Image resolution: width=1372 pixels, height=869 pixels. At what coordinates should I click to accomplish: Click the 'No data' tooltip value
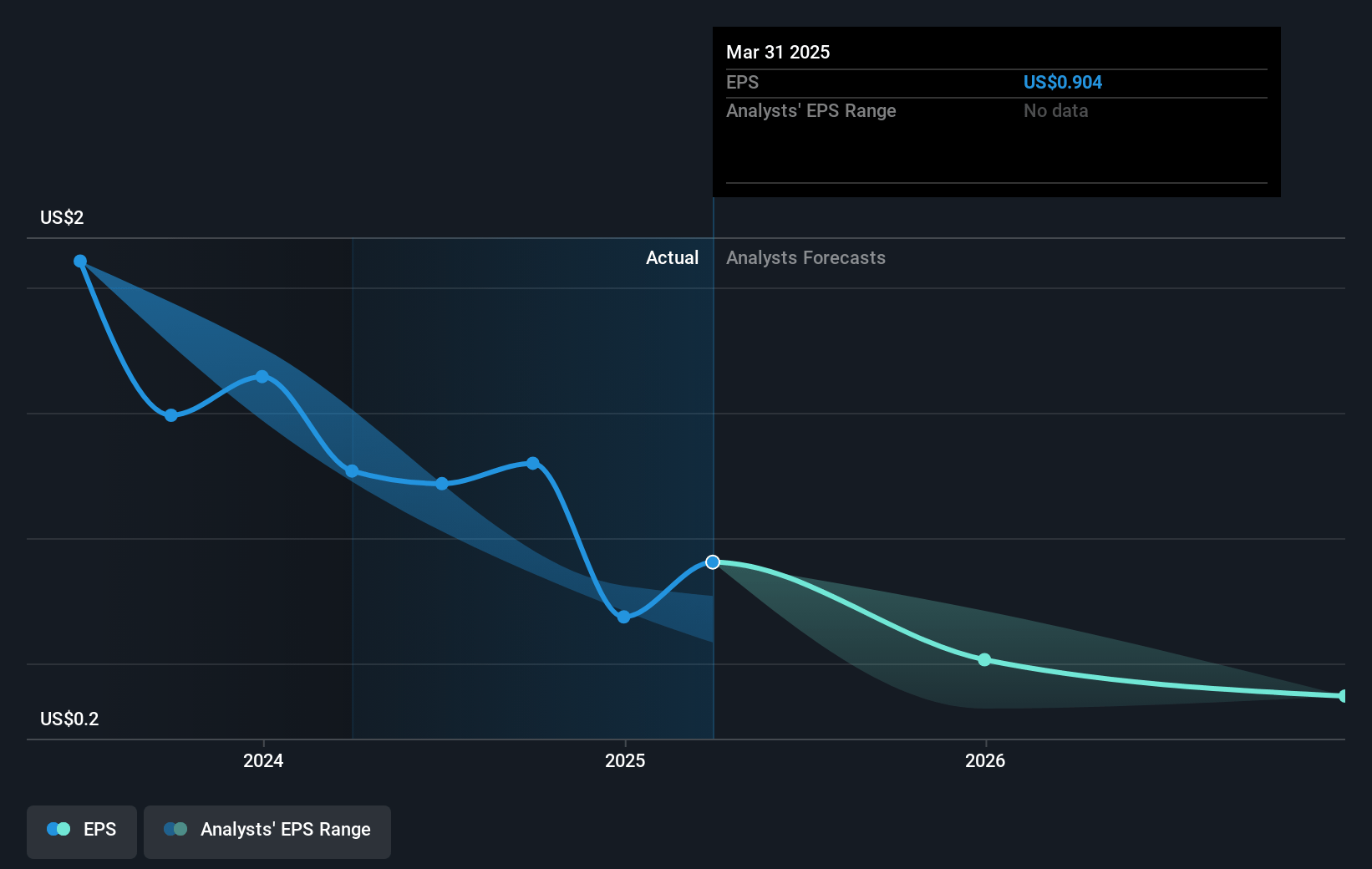[1056, 110]
